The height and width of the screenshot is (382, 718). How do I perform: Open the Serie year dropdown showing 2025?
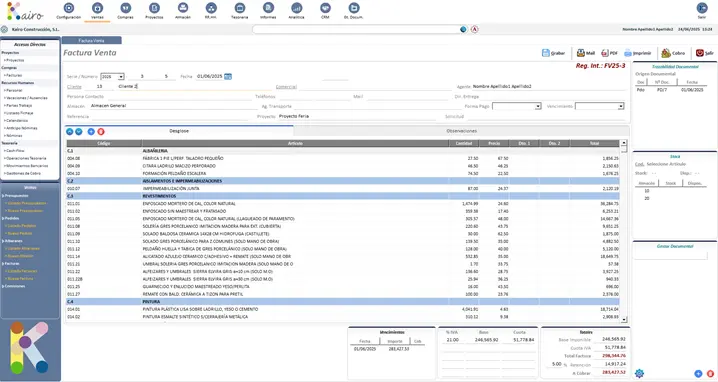click(112, 76)
